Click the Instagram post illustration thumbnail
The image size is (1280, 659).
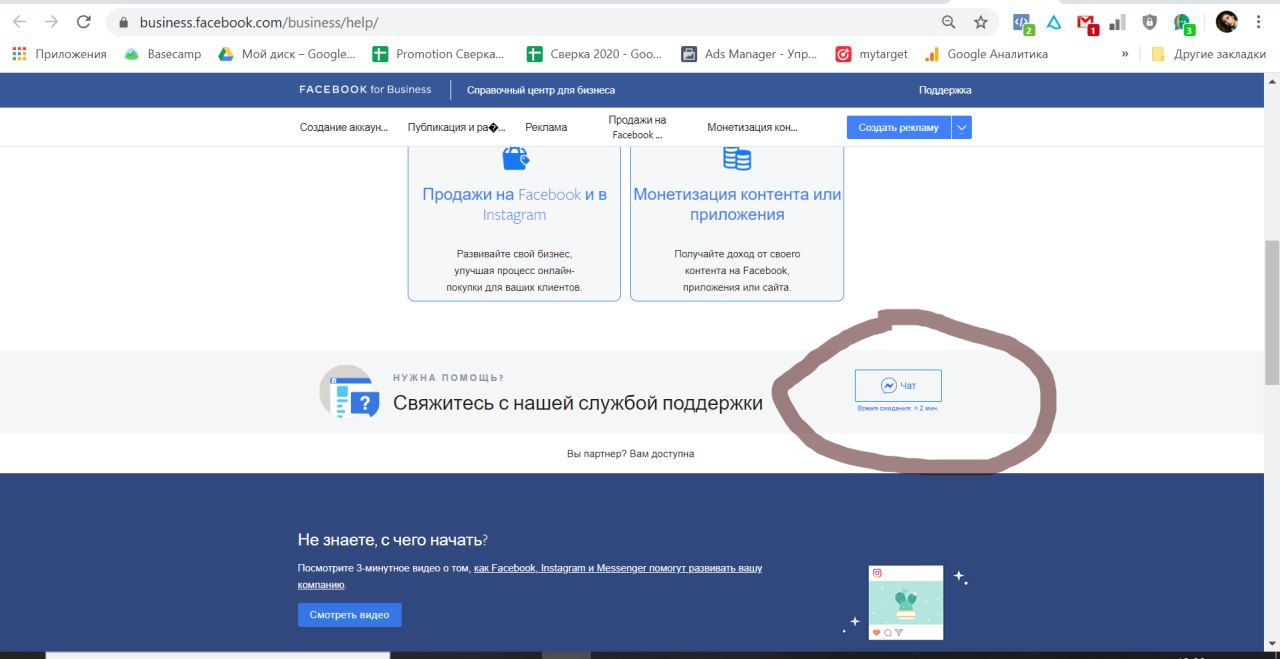(x=905, y=602)
